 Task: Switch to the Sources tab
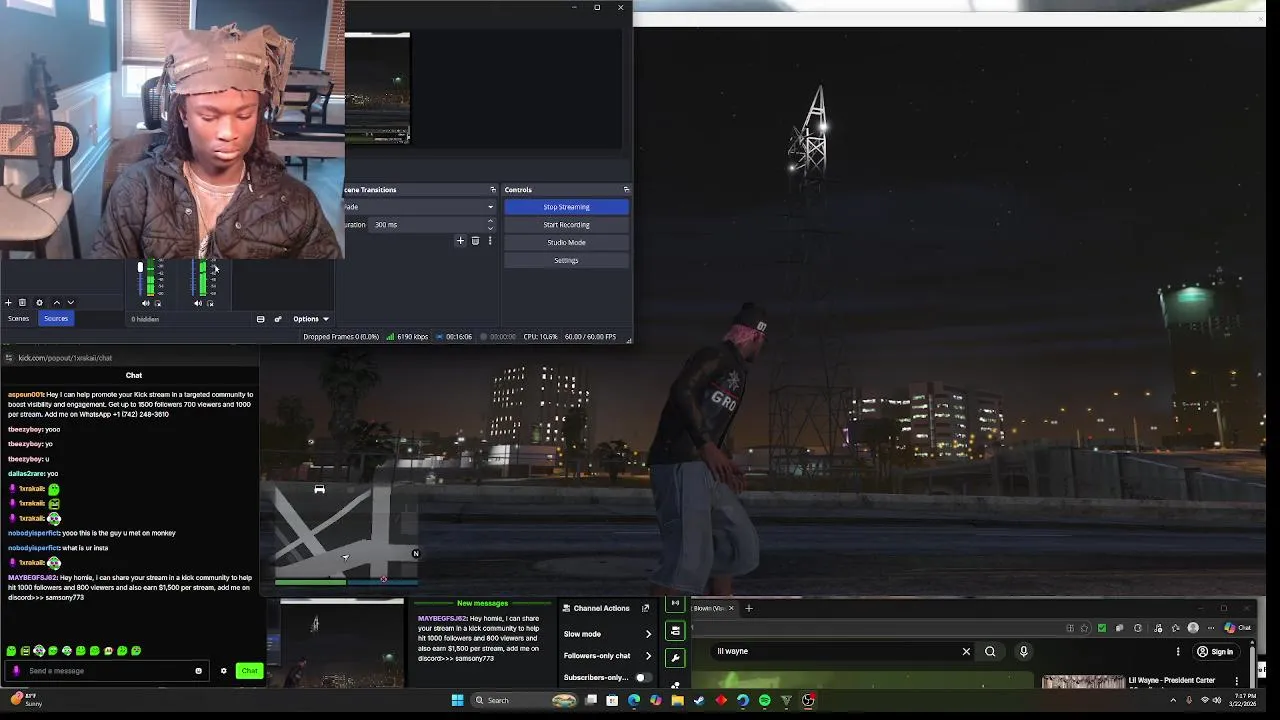tap(56, 319)
